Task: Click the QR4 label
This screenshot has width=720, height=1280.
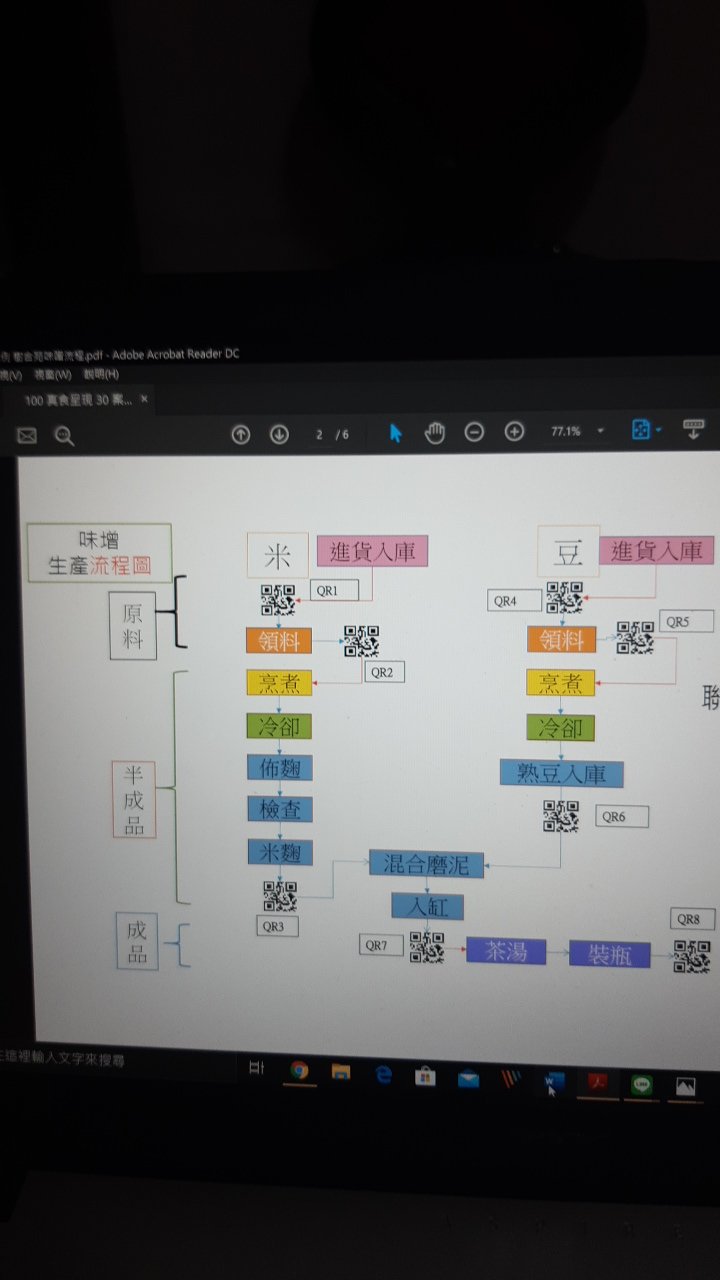Action: [515, 601]
